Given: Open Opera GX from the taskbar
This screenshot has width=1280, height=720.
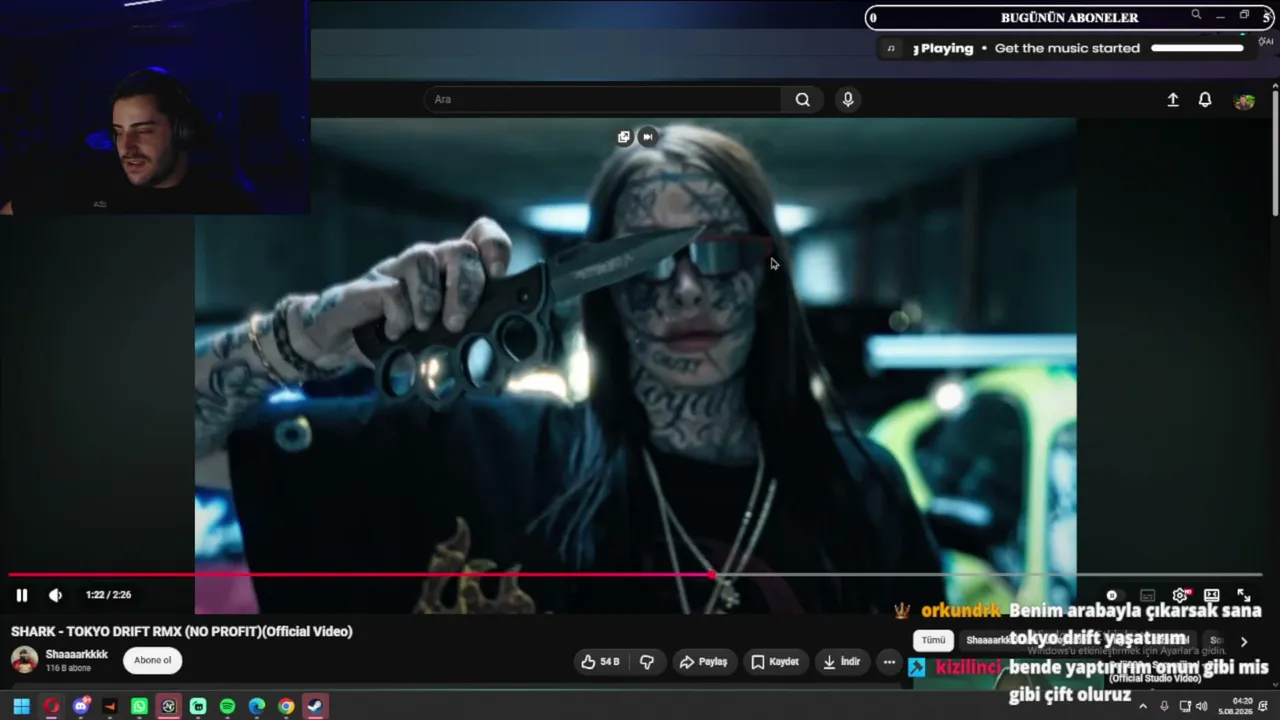Looking at the screenshot, I should (x=51, y=706).
